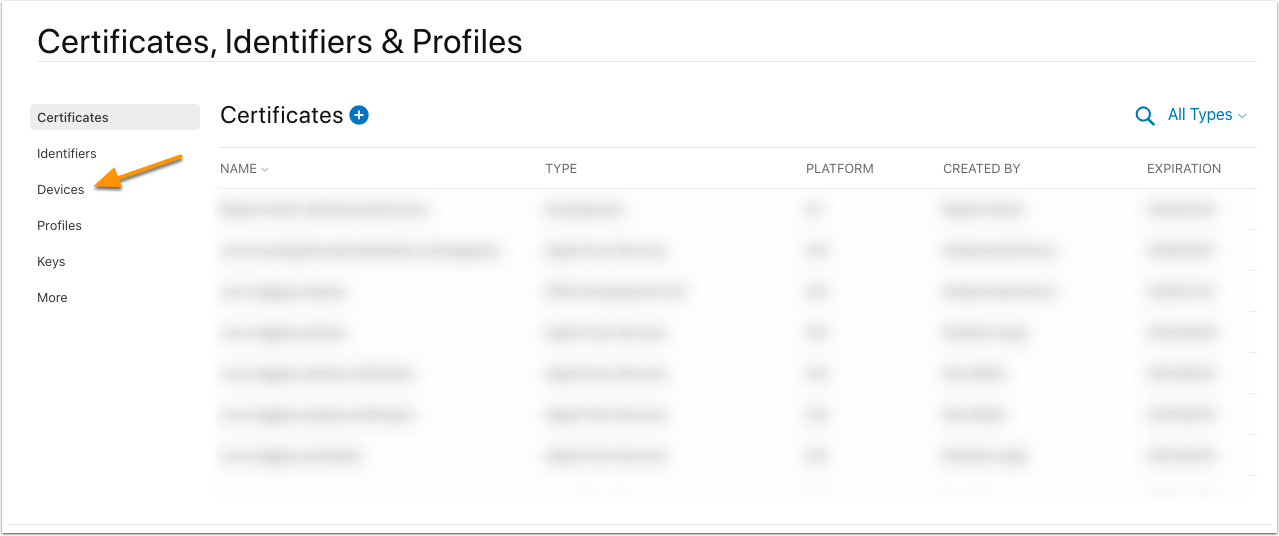Open the Identifiers sidebar section

coord(67,153)
